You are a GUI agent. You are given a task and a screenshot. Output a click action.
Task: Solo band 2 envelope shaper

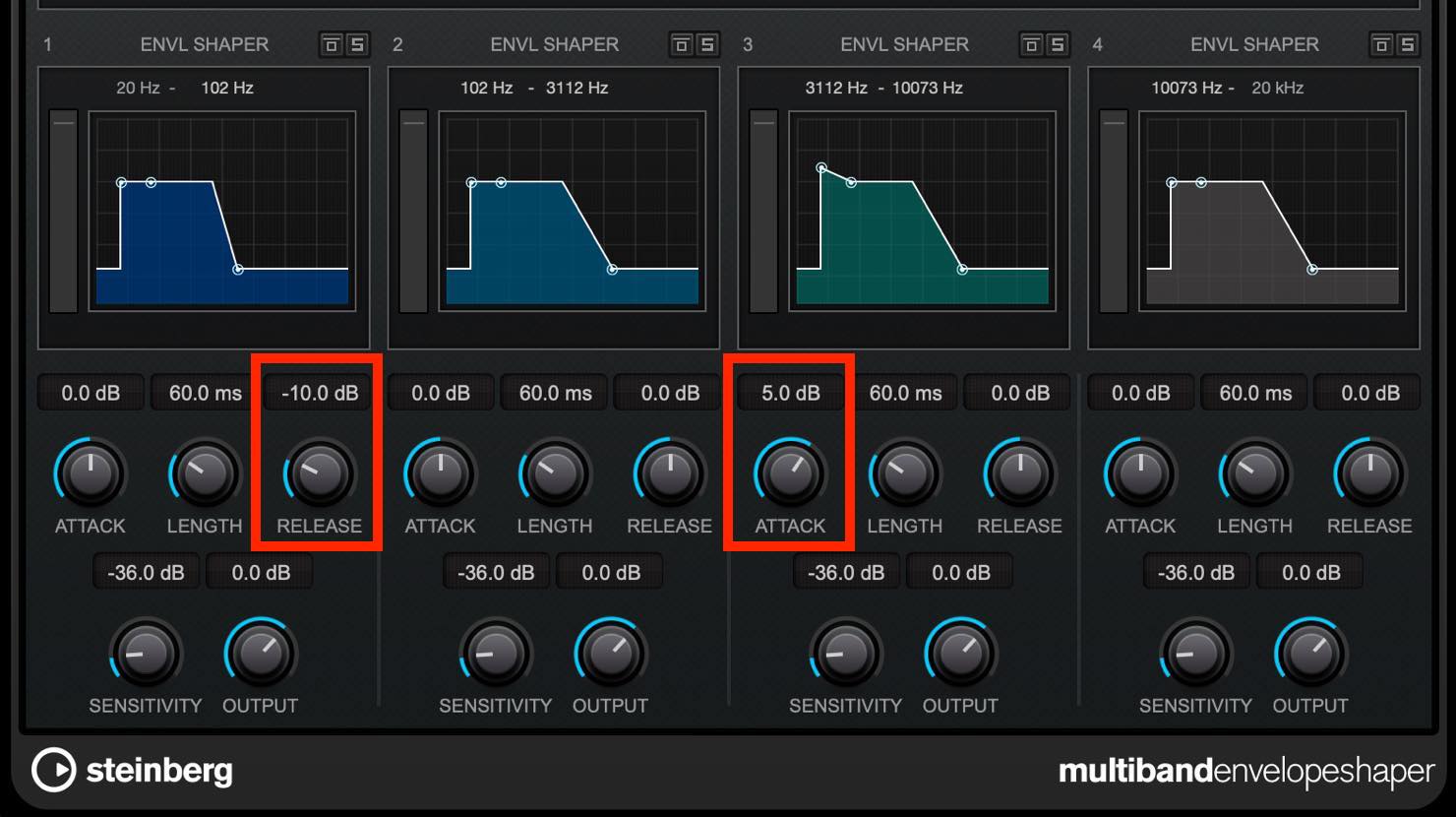point(707,44)
